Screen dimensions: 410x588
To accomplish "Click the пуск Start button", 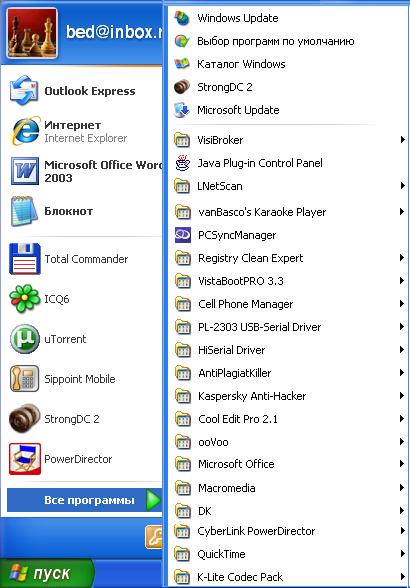I will pos(47,573).
